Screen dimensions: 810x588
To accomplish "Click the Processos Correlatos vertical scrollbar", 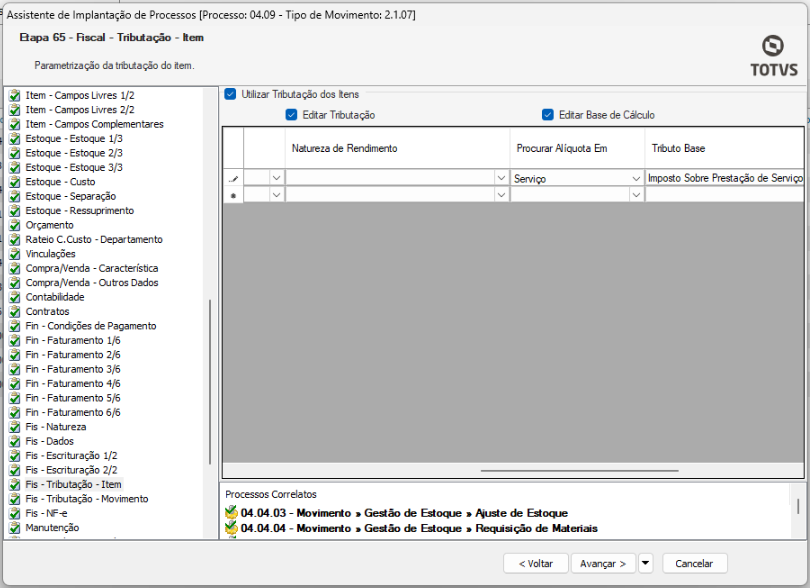I will (x=798, y=506).
